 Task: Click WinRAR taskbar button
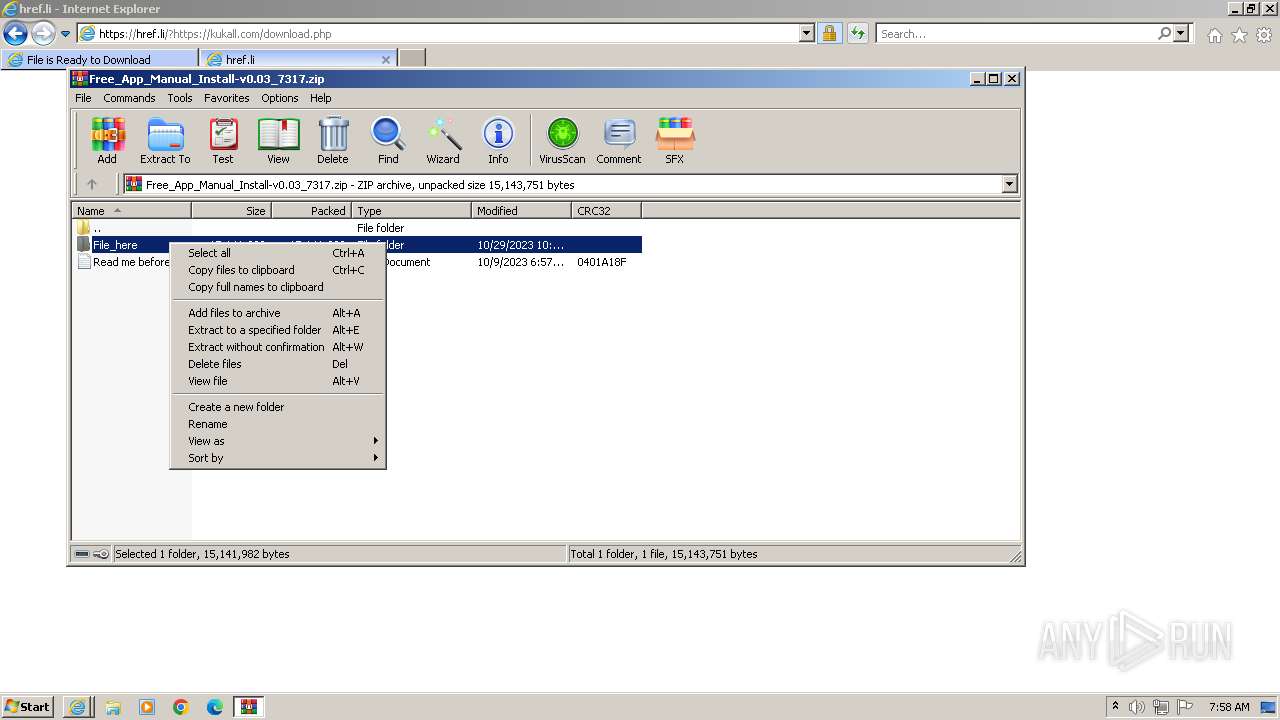[249, 707]
